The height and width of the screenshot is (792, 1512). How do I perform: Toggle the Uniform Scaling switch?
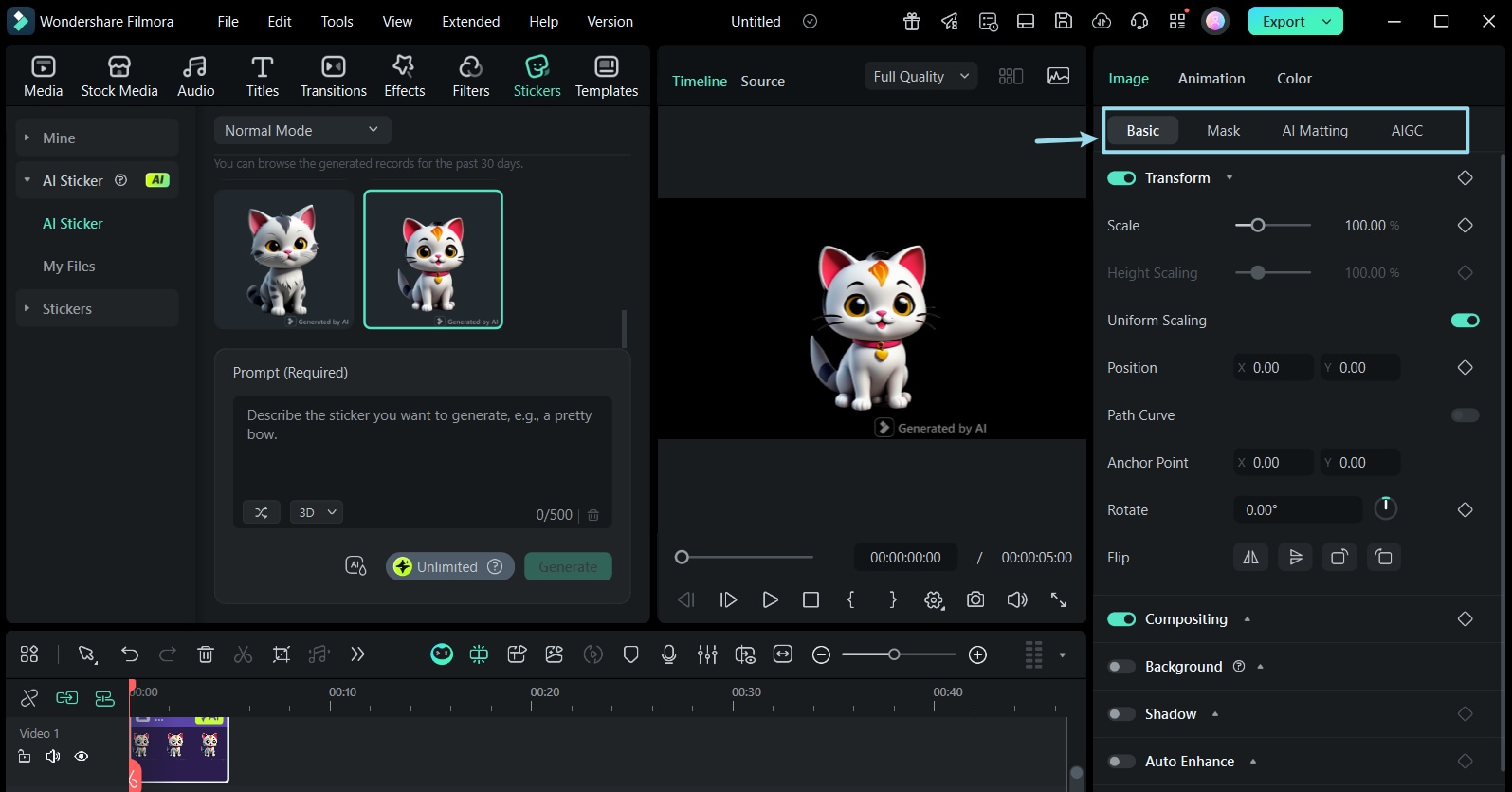(1466, 321)
